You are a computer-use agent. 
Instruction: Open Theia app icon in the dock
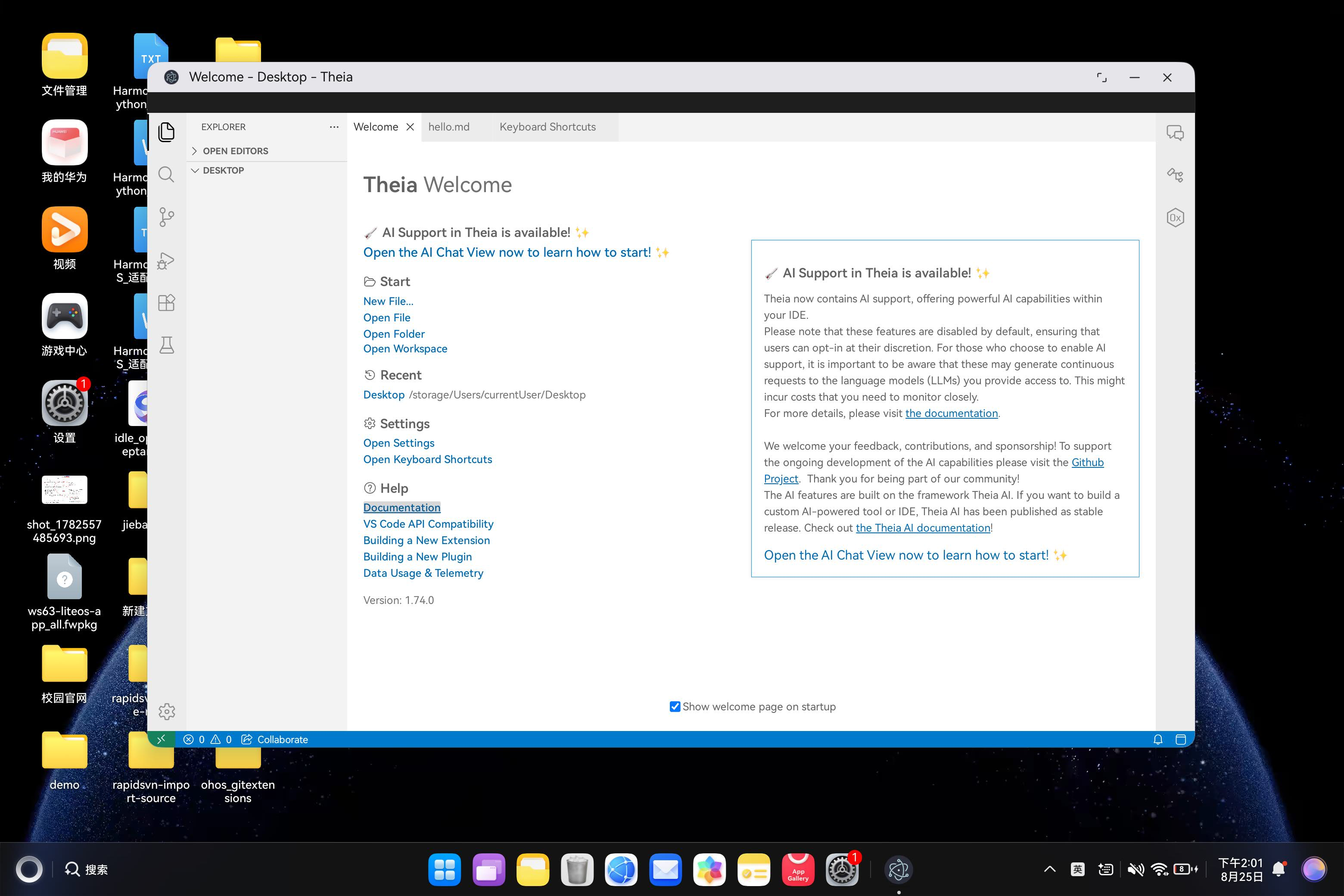tap(899, 870)
